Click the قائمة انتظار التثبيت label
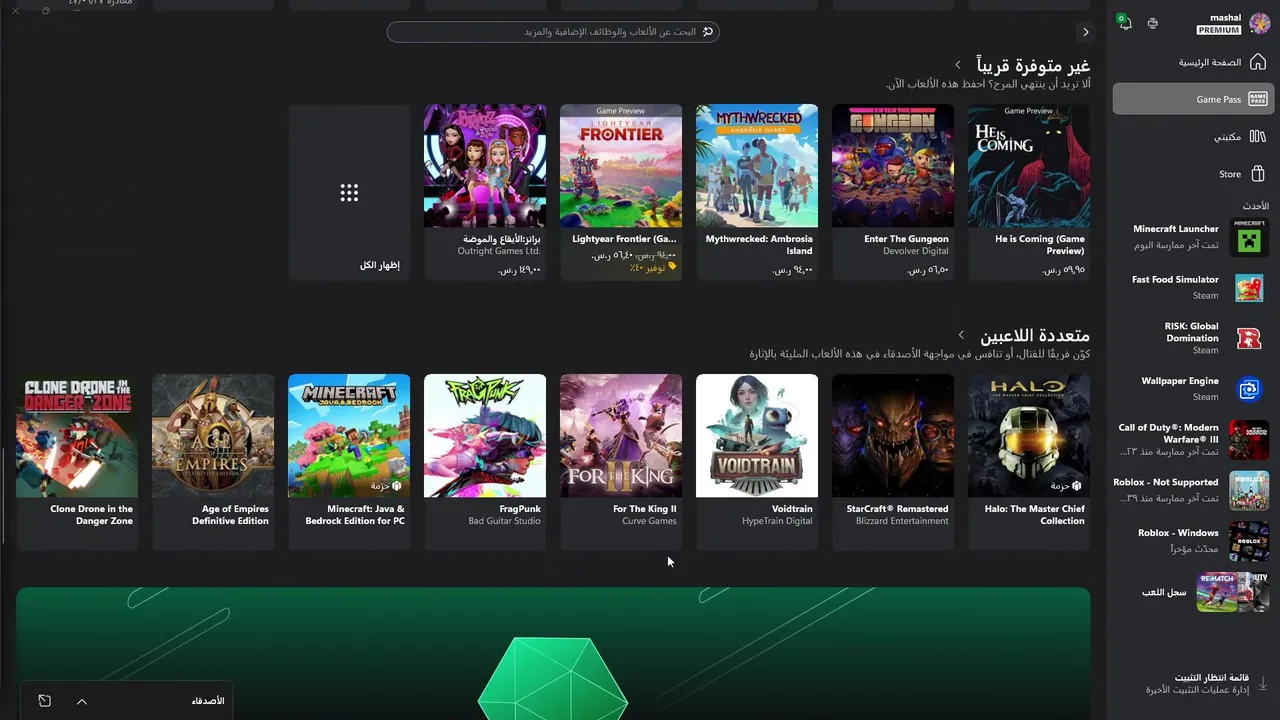1280x720 pixels. pos(1211,677)
